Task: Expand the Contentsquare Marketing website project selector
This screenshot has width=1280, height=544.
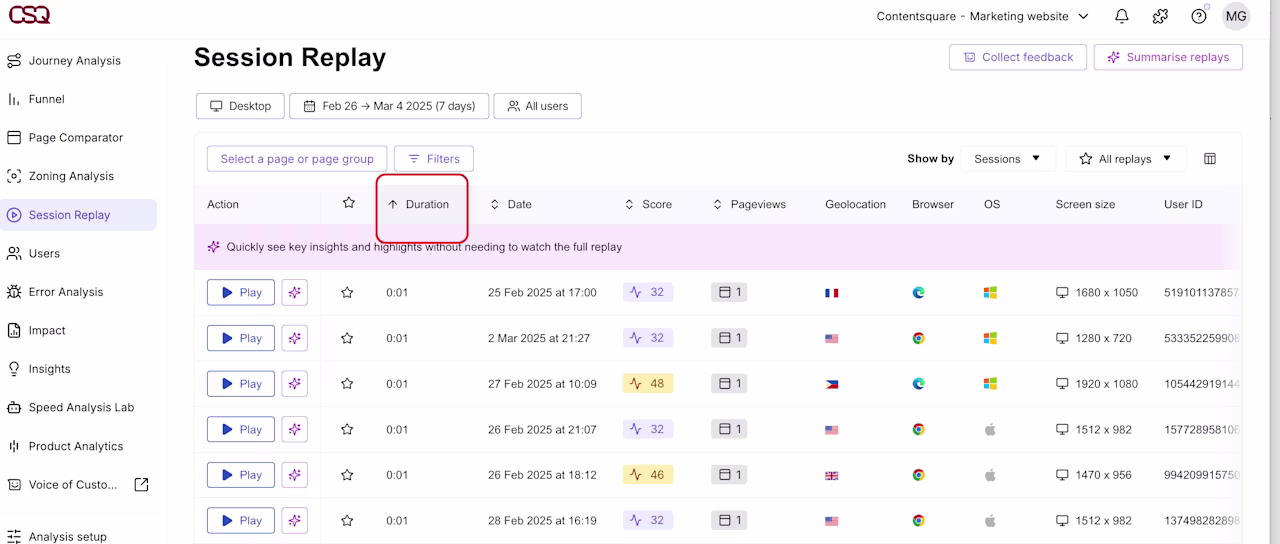Action: (x=982, y=16)
